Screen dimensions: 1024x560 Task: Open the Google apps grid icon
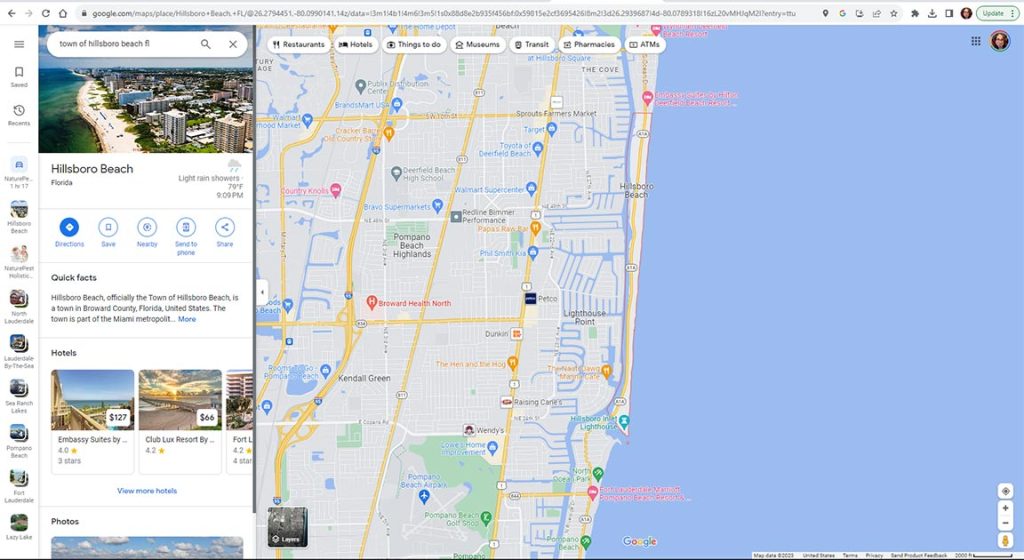pyautogui.click(x=976, y=41)
